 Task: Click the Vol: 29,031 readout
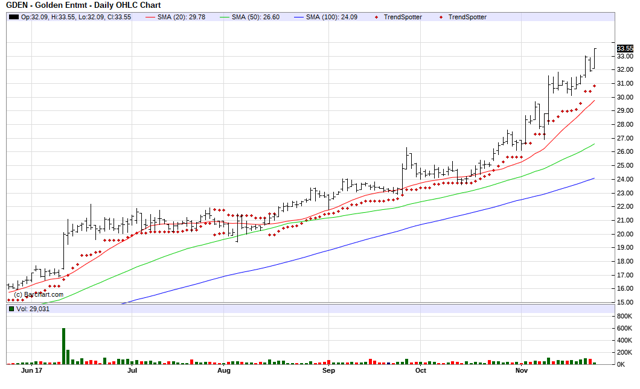tap(33, 309)
